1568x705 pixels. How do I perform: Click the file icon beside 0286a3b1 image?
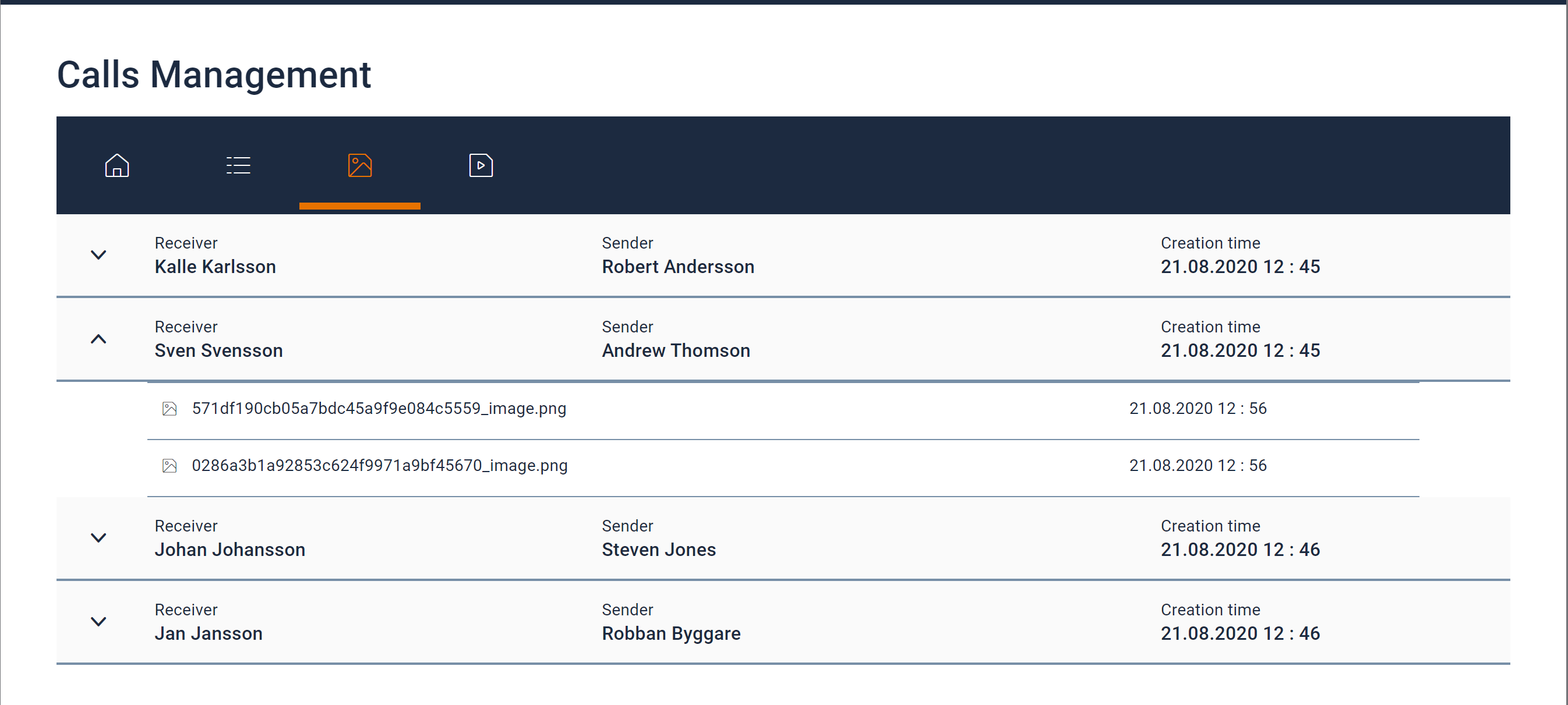170,466
